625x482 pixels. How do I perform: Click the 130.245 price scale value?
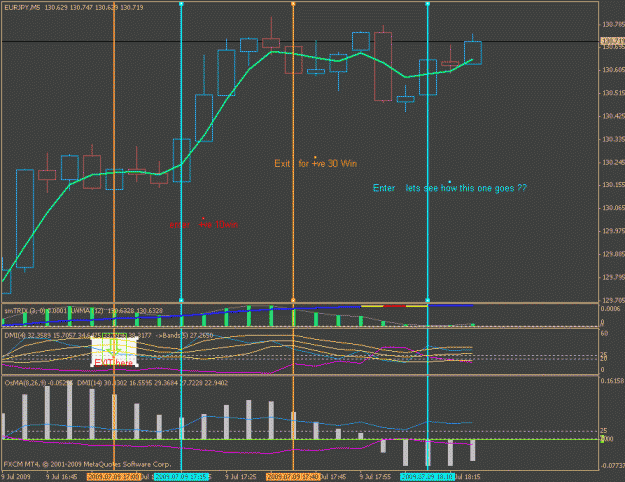click(613, 162)
